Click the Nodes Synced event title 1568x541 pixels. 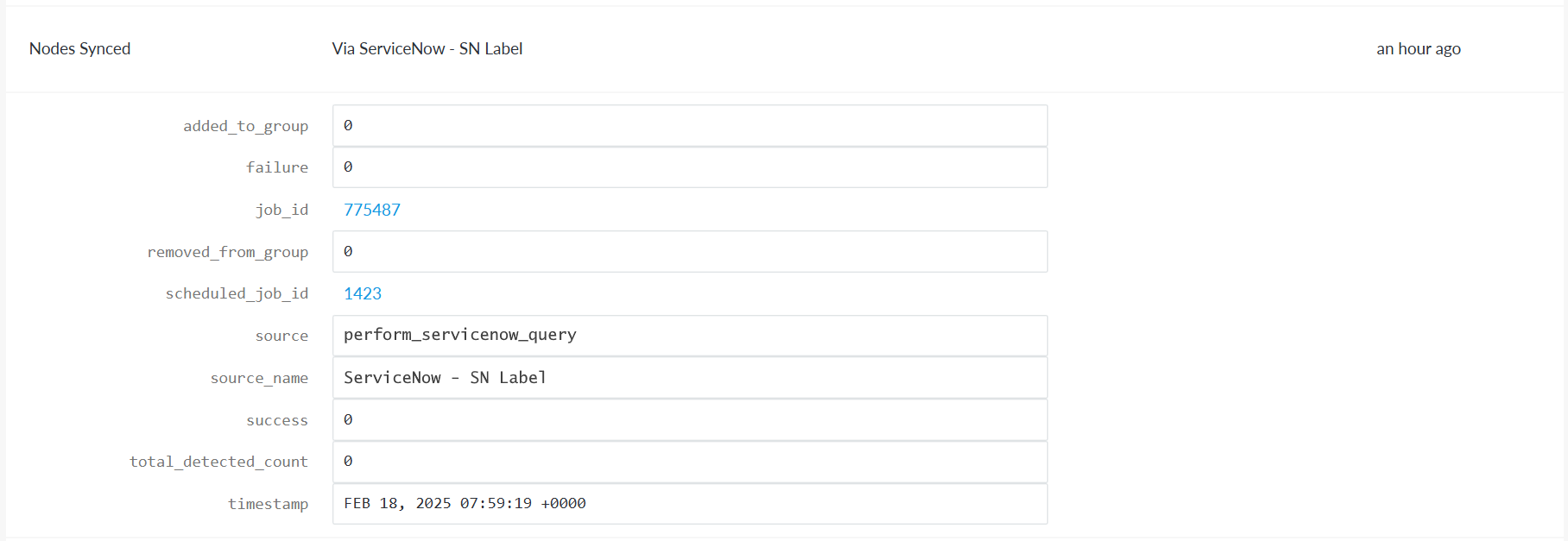pyautogui.click(x=80, y=49)
